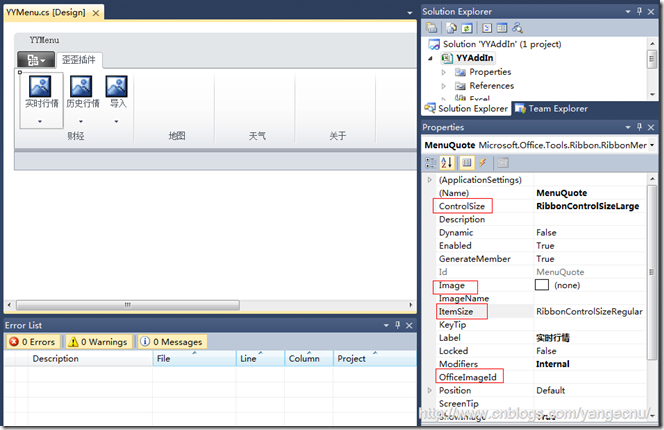This screenshot has height=430, width=664.
Task: Click the Solution 'YYAddIn' node icon
Action: pos(434,44)
